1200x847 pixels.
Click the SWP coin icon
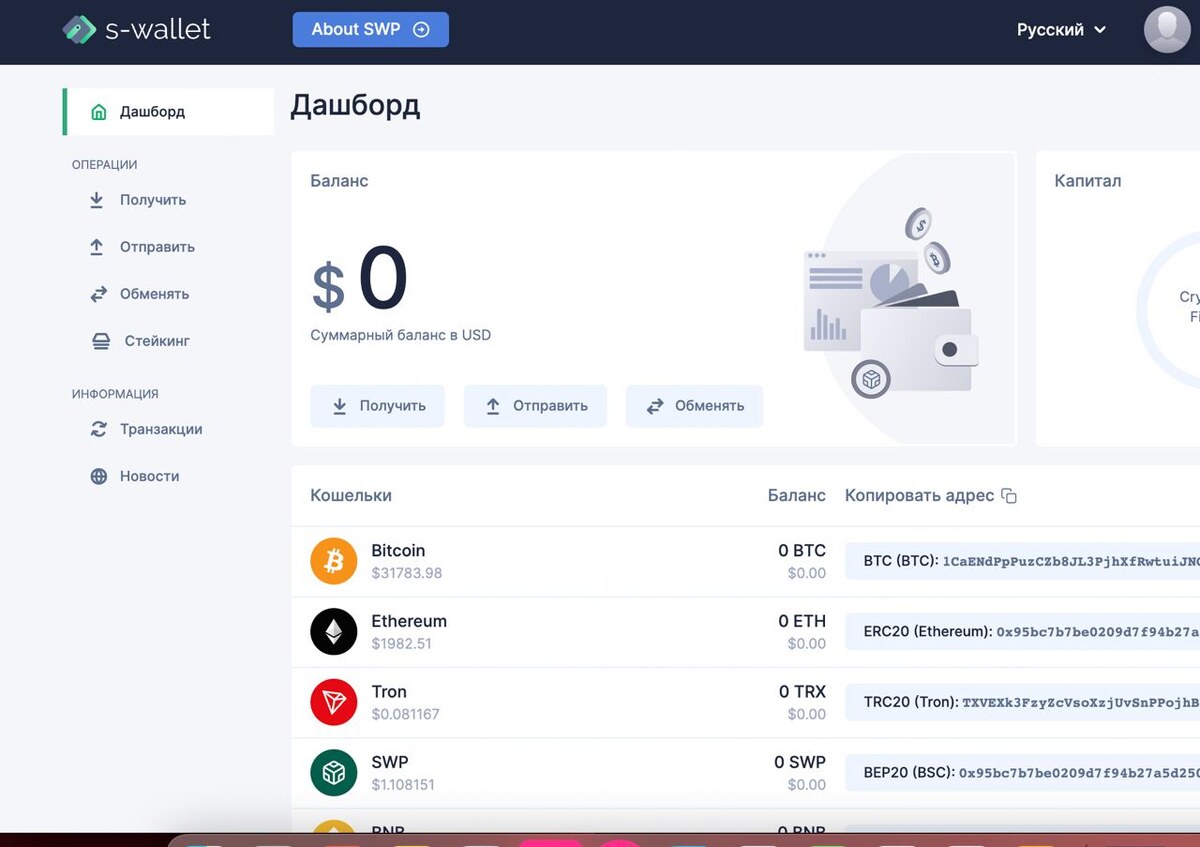click(334, 773)
